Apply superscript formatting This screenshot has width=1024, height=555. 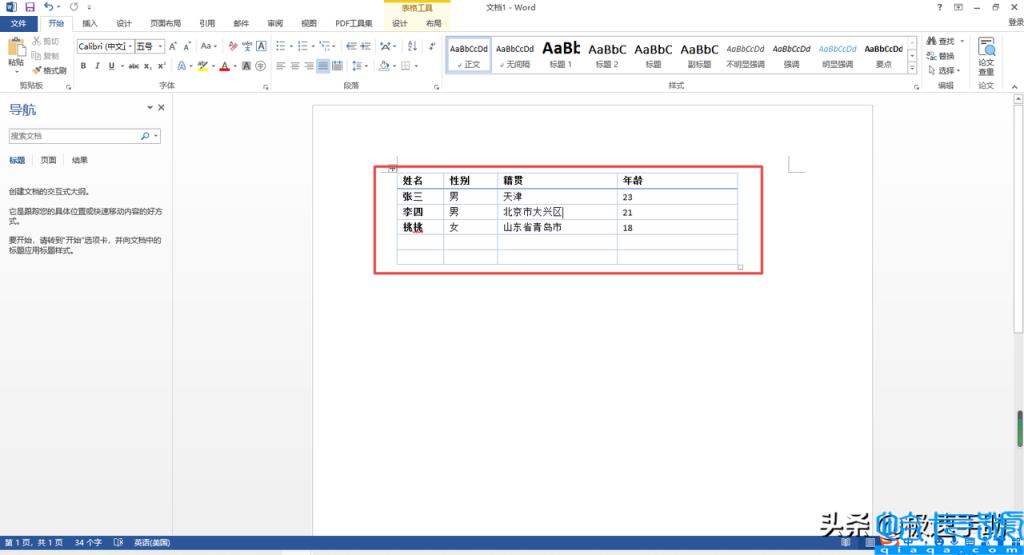pyautogui.click(x=161, y=66)
